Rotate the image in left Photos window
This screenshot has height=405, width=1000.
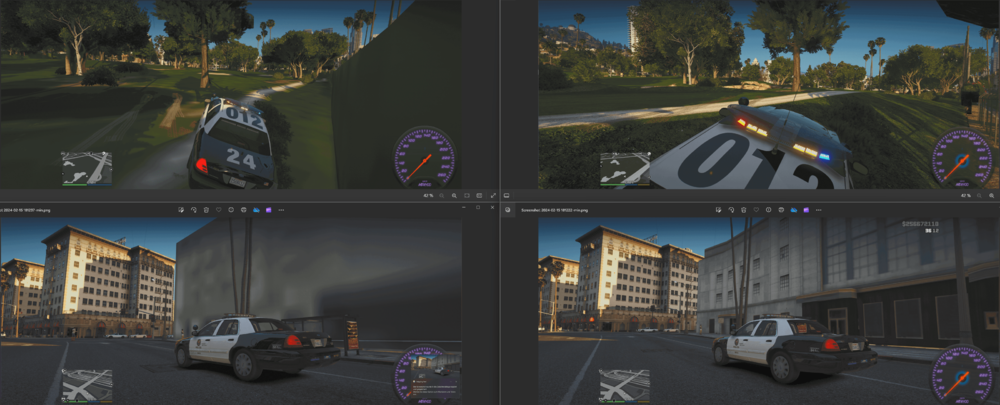[x=194, y=210]
